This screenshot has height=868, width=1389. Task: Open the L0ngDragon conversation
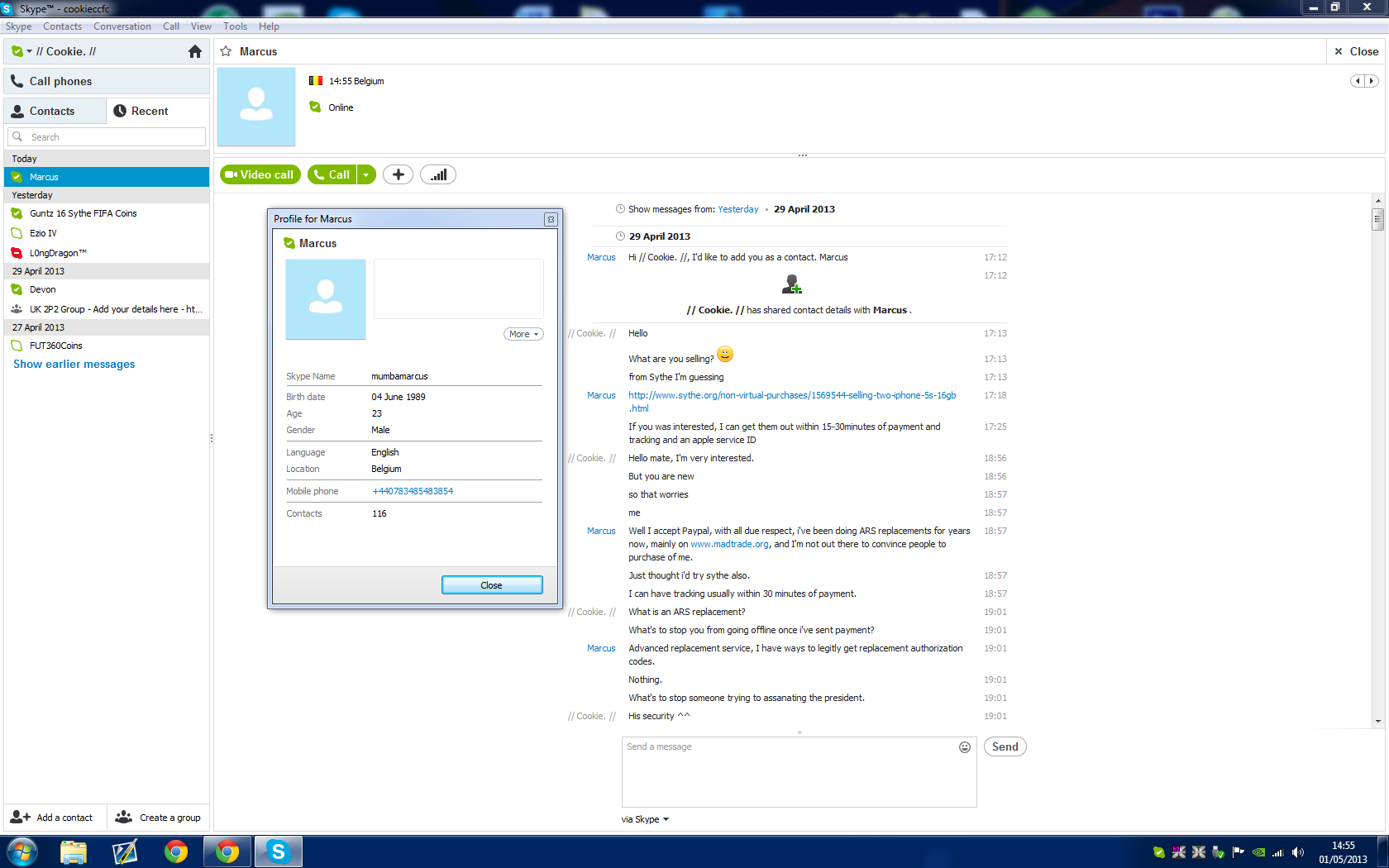(x=107, y=253)
